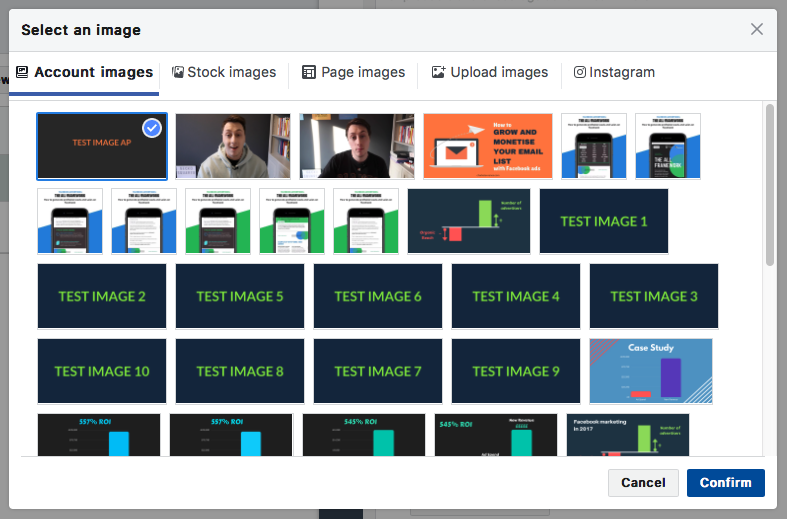Screen dimensions: 787x519
Task: Click the Stock images tab icon
Action: 178,72
